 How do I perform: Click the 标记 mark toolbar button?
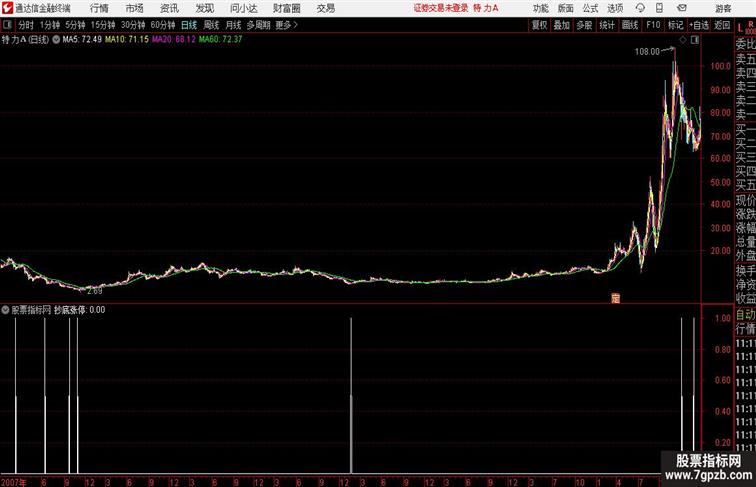pos(675,25)
